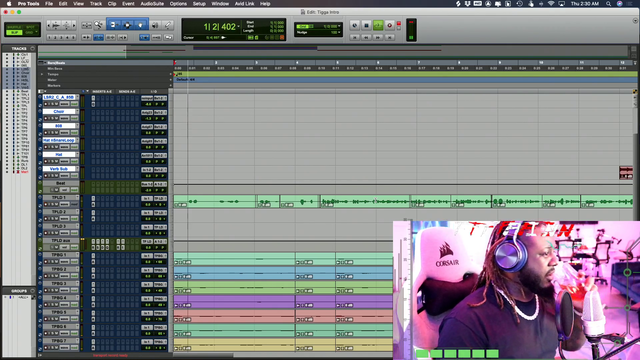640x360 pixels.
Task: Select the Trim tool
Action: pos(113,25)
